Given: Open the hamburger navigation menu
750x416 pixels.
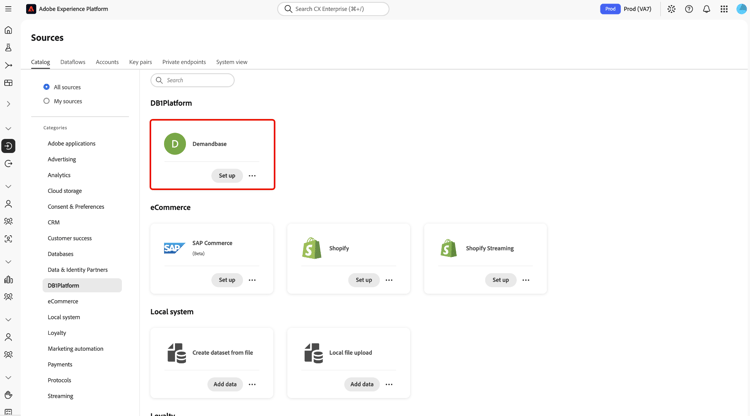Looking at the screenshot, I should [x=8, y=9].
